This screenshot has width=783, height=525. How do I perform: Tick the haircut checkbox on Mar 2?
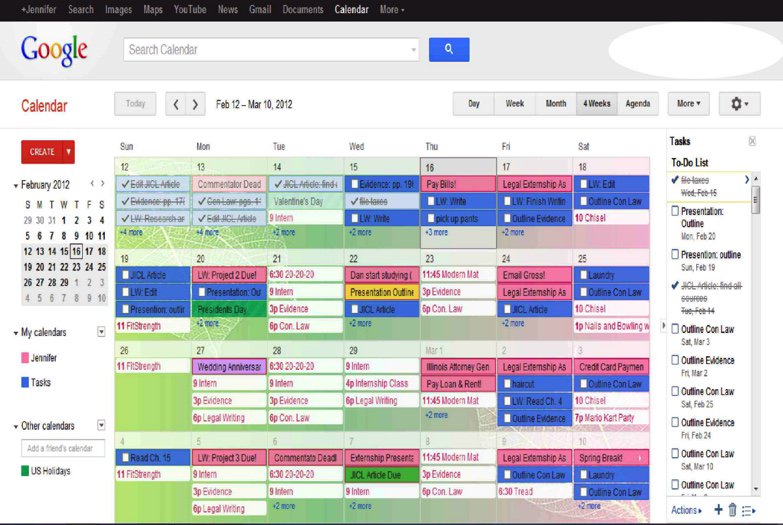click(507, 384)
